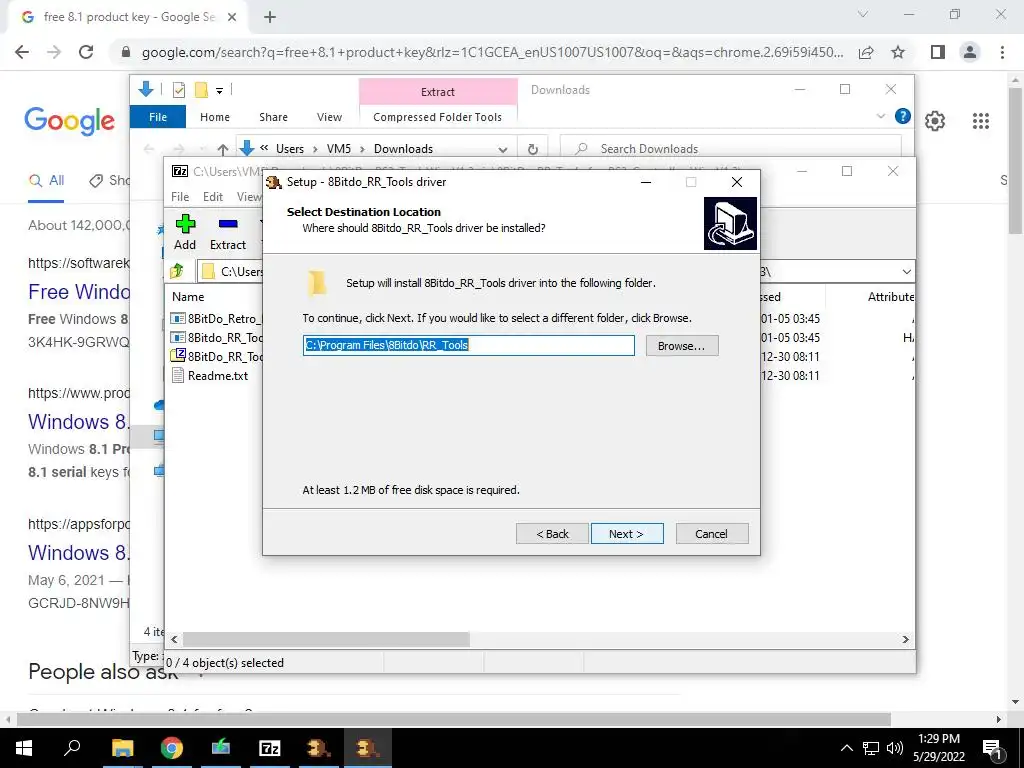Open the notification center icon
Viewport: 1024px width, 768px height.
pos(993,749)
